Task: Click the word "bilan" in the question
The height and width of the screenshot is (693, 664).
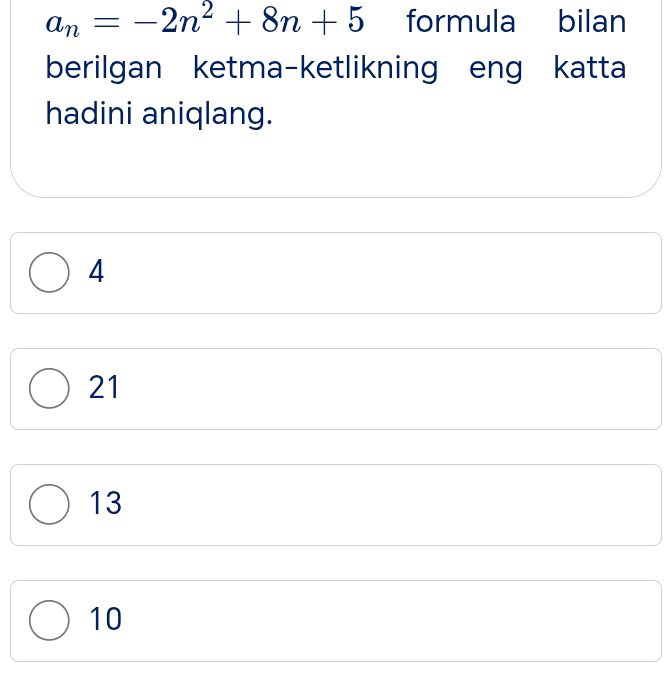Action: point(592,21)
